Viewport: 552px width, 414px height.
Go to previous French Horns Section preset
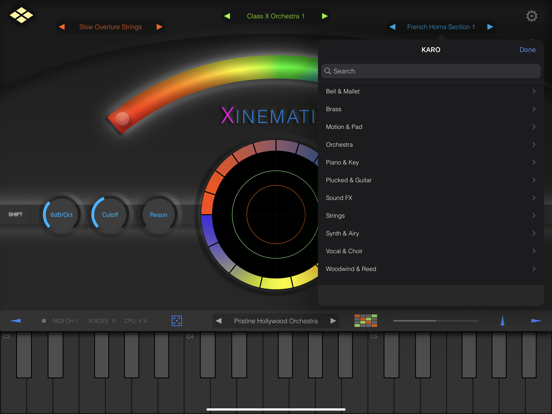point(392,27)
